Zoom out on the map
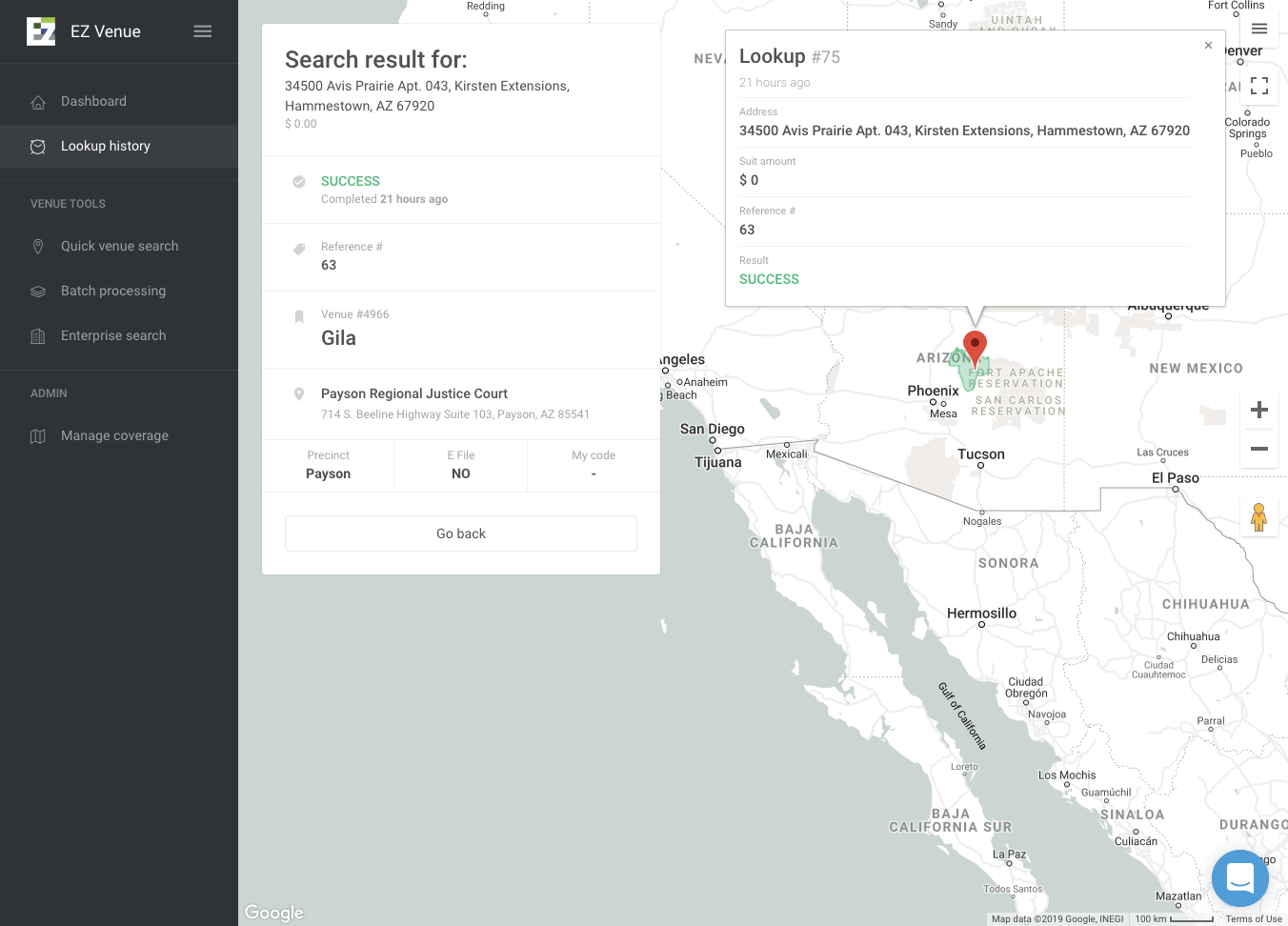The image size is (1288, 926). point(1258,449)
